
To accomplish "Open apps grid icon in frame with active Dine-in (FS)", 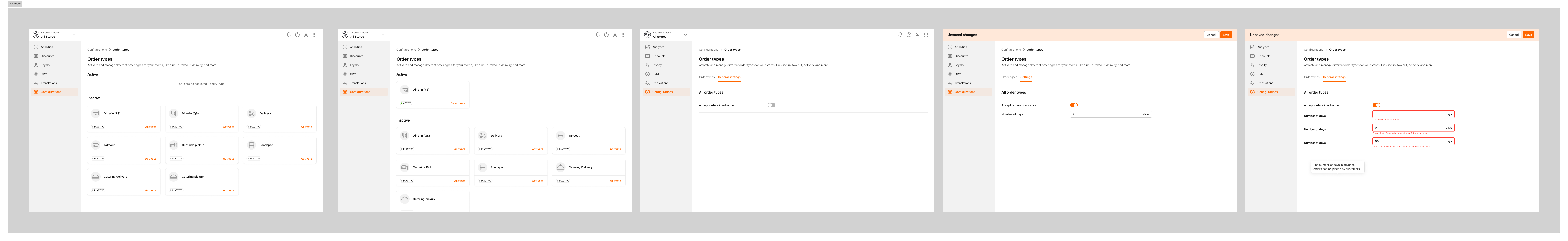I will coord(623,35).
